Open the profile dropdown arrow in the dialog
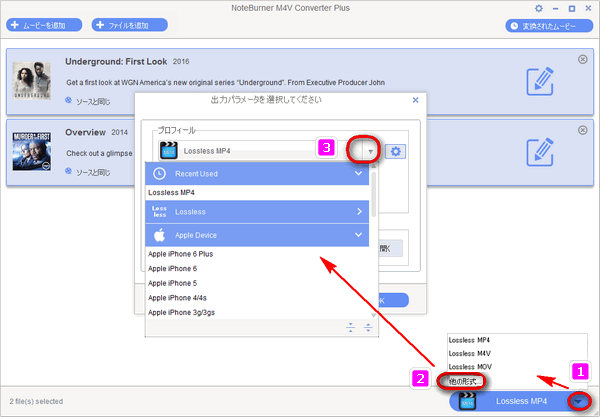600x417 pixels. point(370,151)
